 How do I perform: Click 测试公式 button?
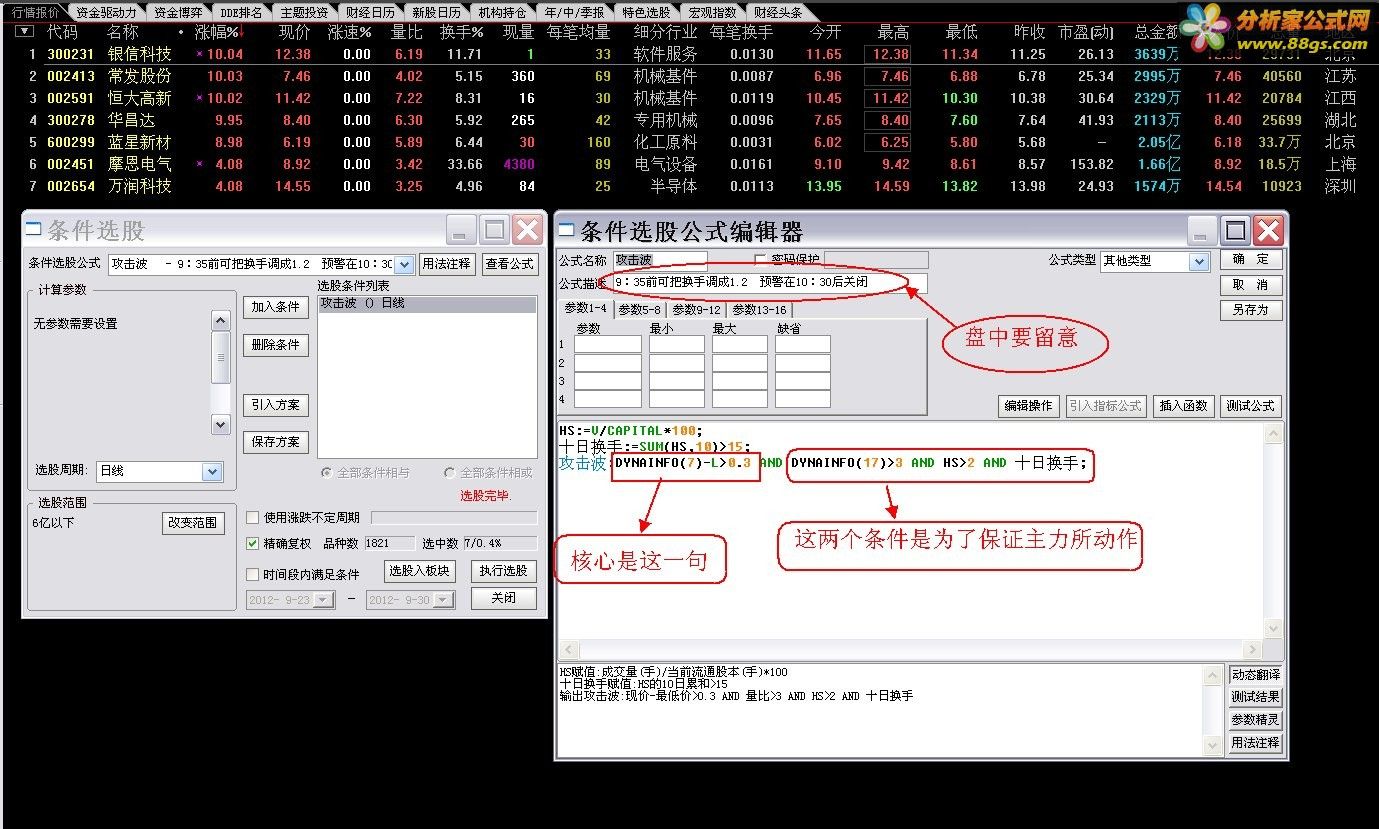pyautogui.click(x=1250, y=406)
